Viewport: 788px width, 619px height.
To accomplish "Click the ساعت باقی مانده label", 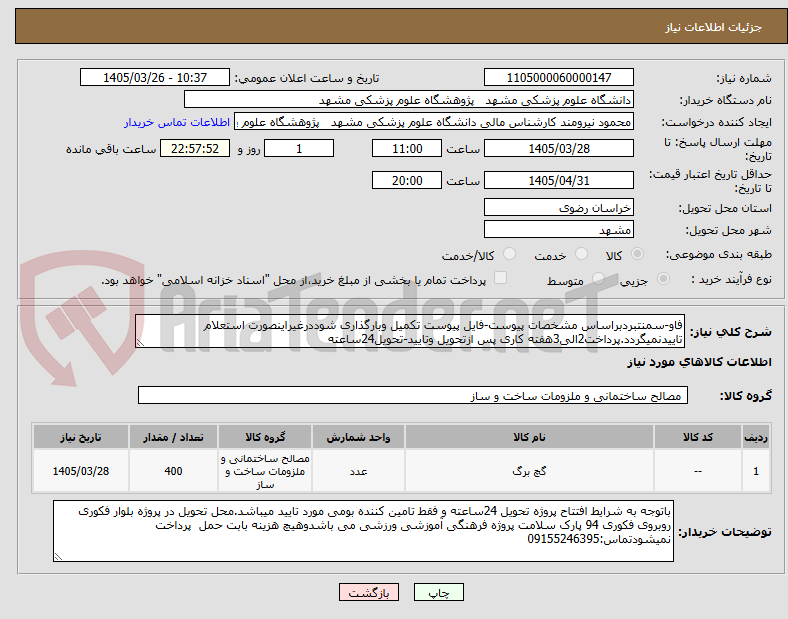I will point(111,149).
